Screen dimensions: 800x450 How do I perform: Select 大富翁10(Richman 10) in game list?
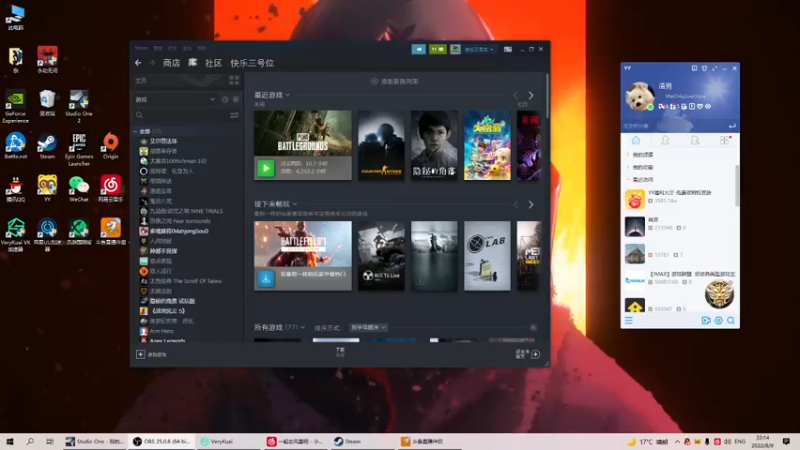(x=173, y=161)
